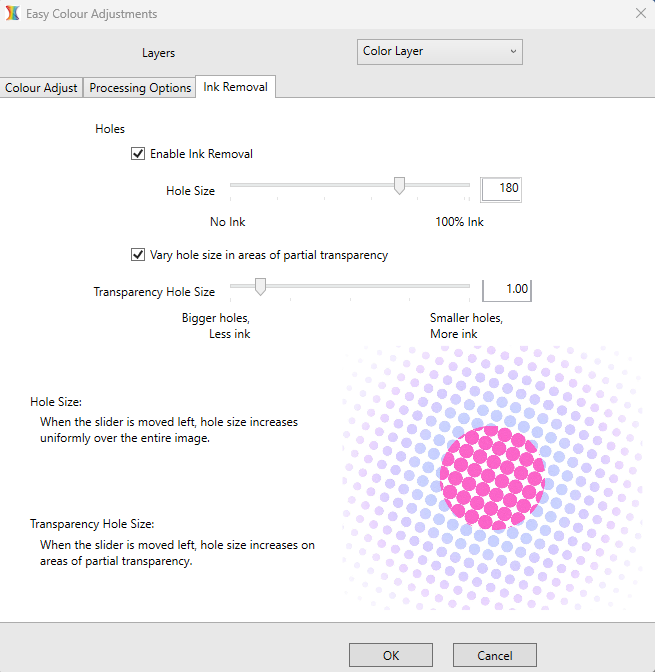Open the Color Layer dropdown
655x672 pixels.
pyautogui.click(x=439, y=52)
